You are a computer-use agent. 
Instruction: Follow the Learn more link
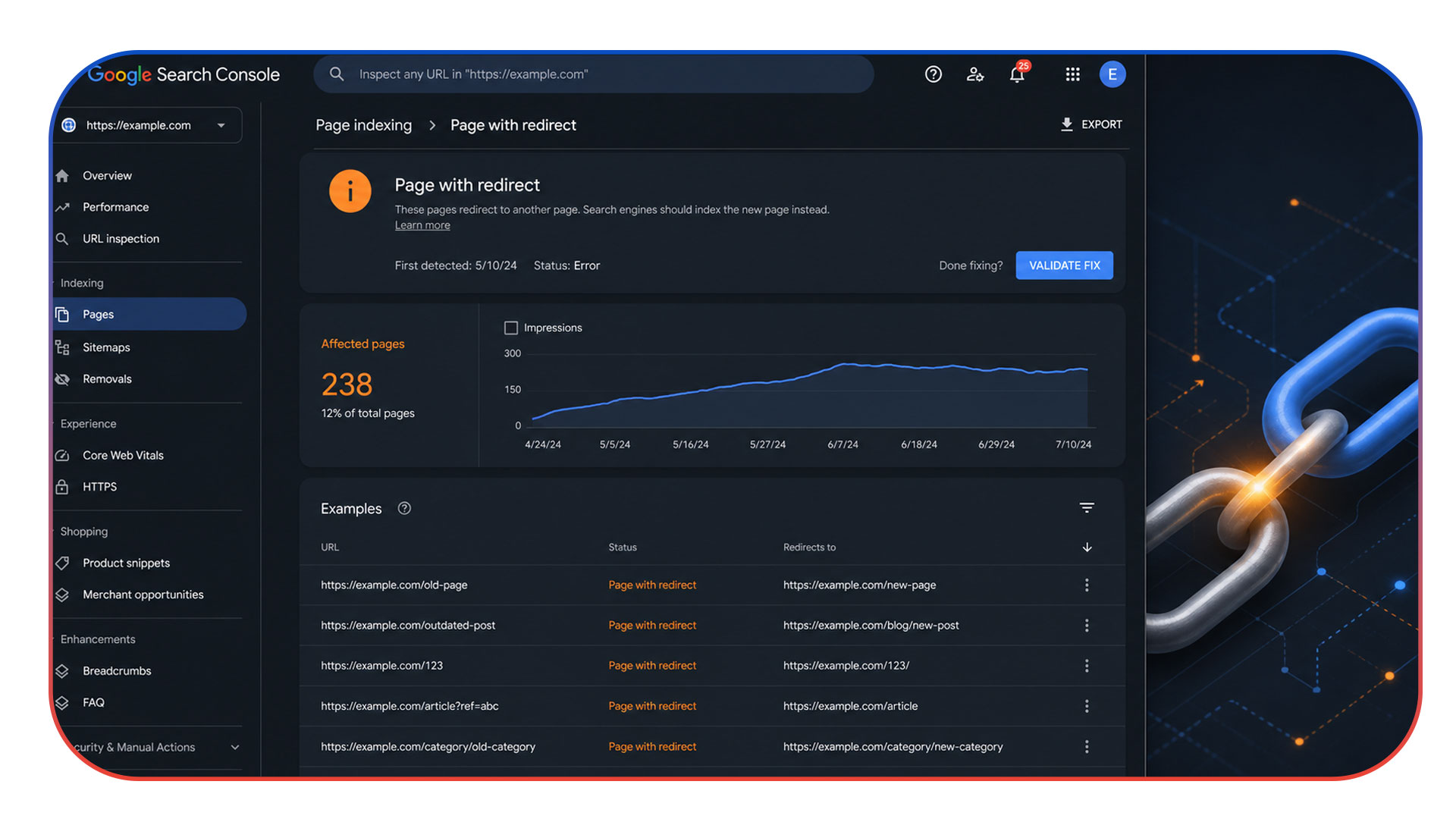[422, 225]
